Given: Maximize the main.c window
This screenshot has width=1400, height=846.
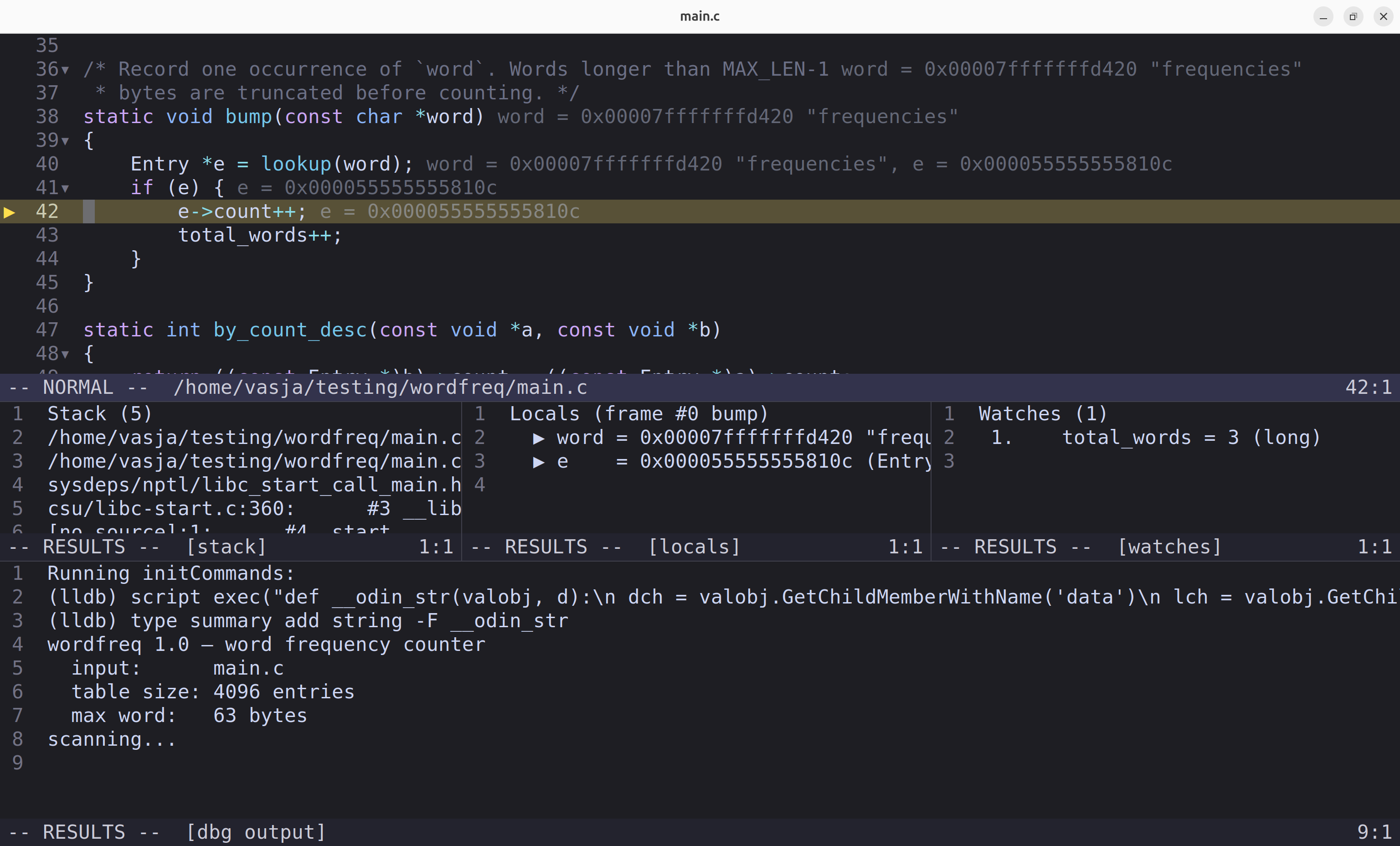Looking at the screenshot, I should pyautogui.click(x=1354, y=16).
